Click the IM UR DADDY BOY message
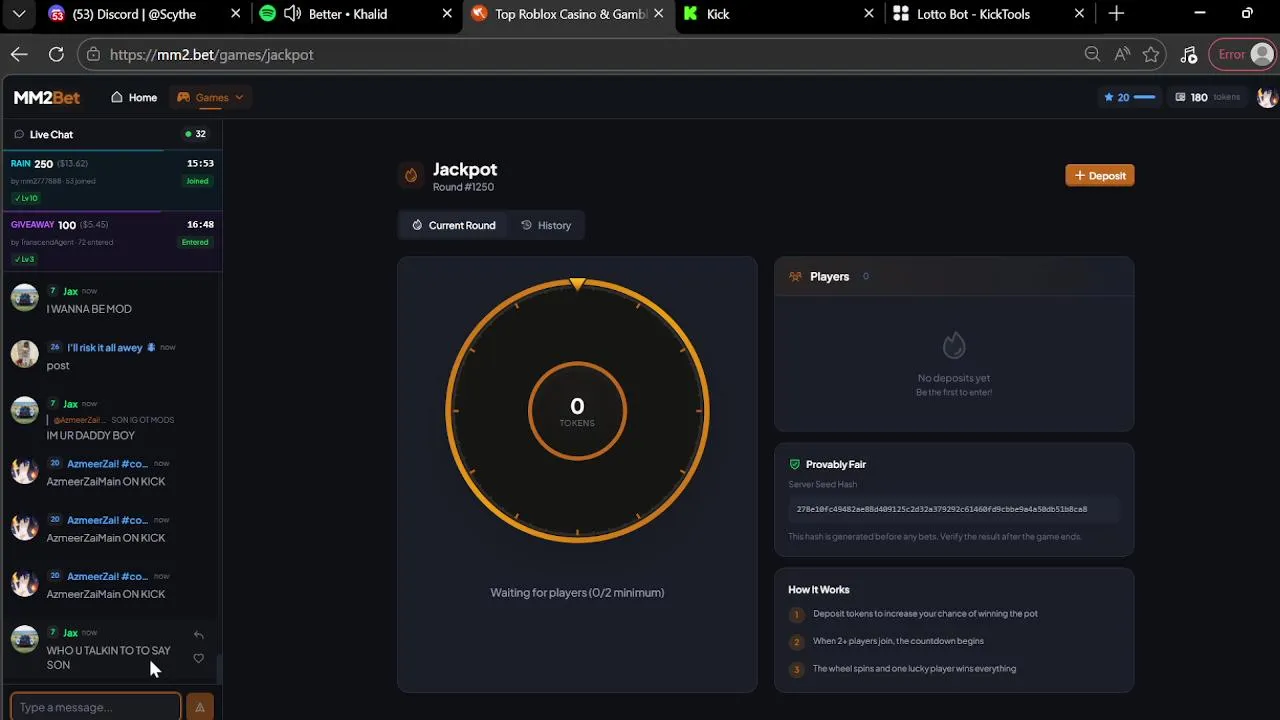This screenshot has width=1280, height=720. pos(90,435)
